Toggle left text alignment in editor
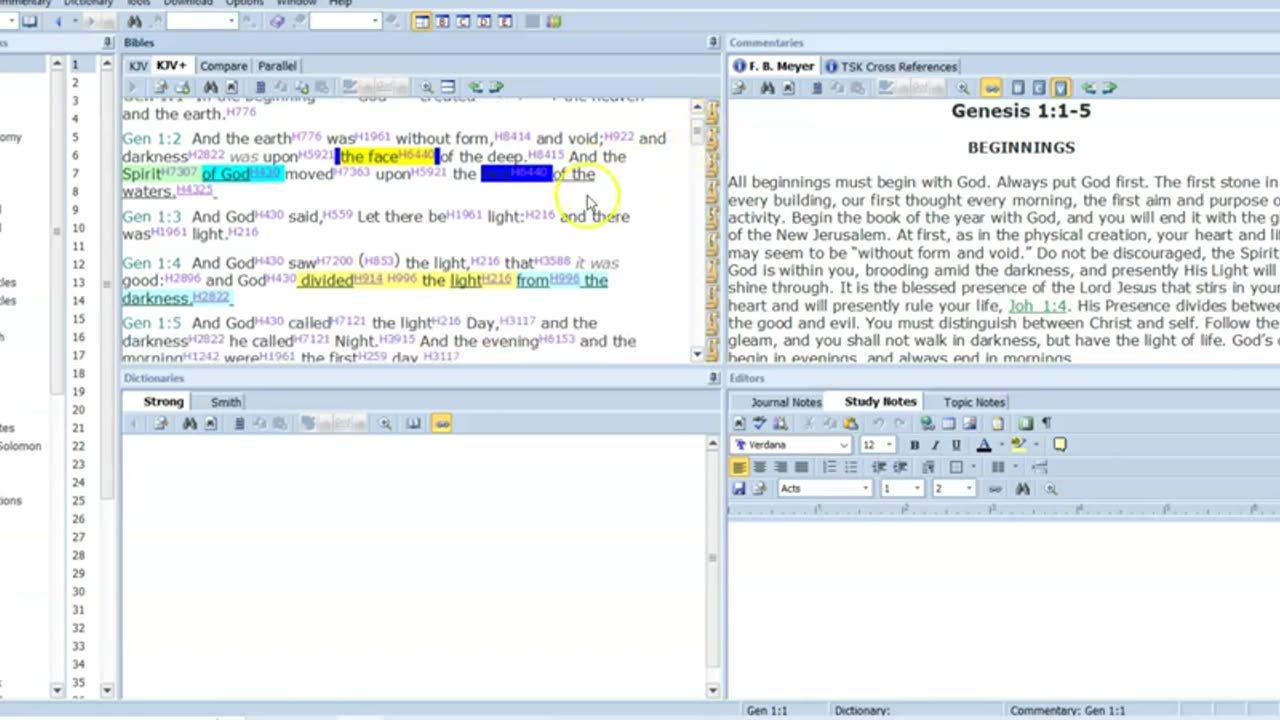 pyautogui.click(x=739, y=467)
